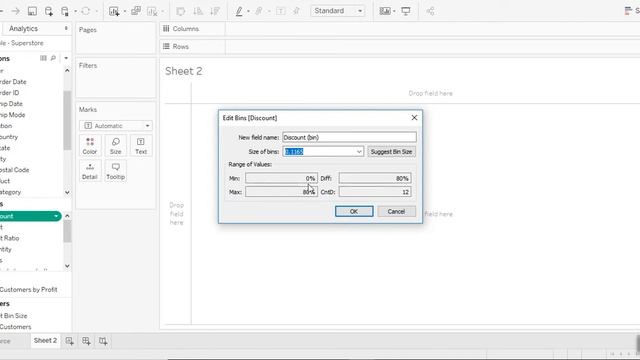The height and width of the screenshot is (360, 640).
Task: Open the Data pane options dropdown arrow
Action: tap(66, 58)
